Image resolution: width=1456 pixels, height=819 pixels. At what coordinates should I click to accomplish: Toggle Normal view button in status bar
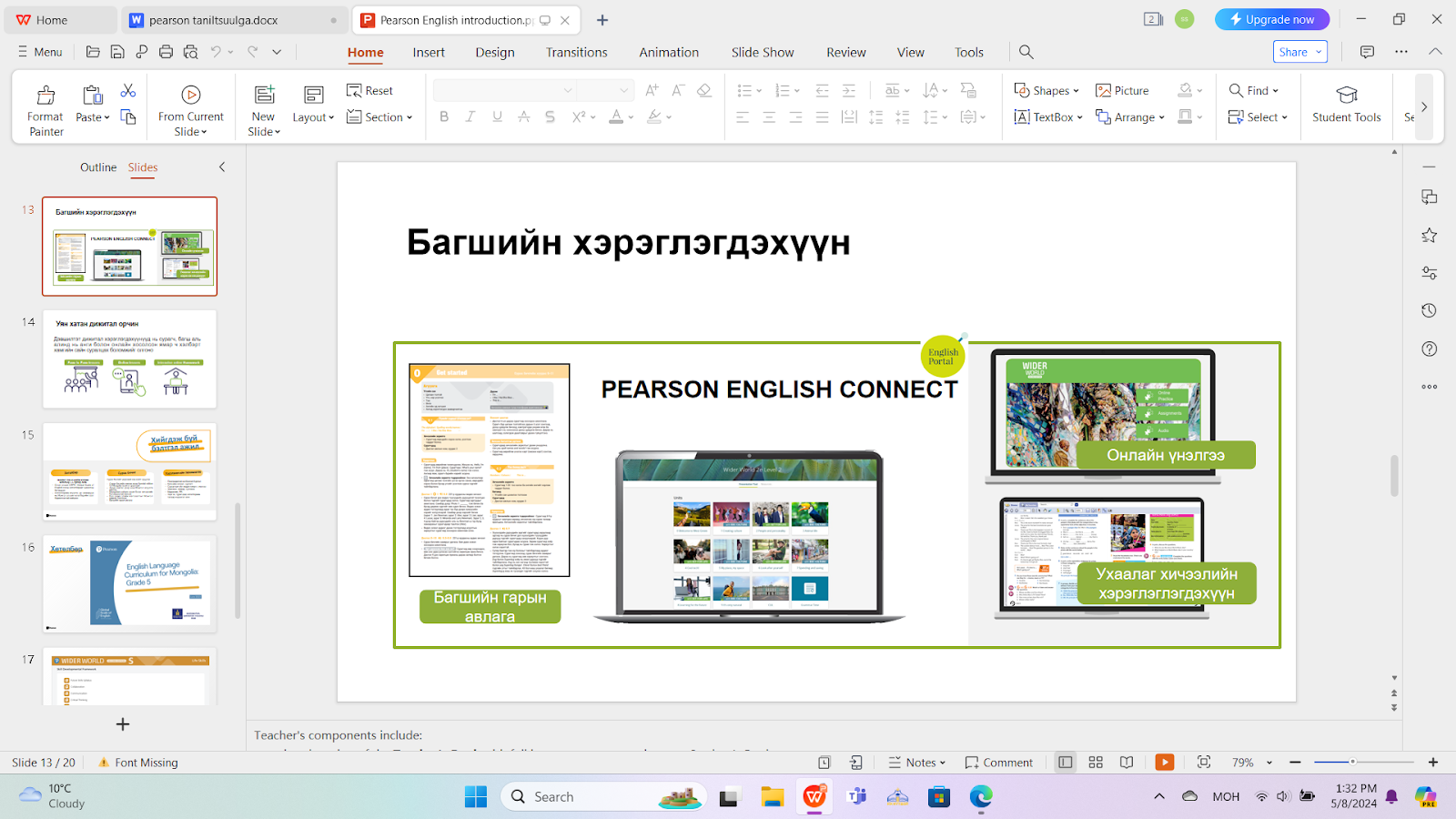click(1066, 763)
